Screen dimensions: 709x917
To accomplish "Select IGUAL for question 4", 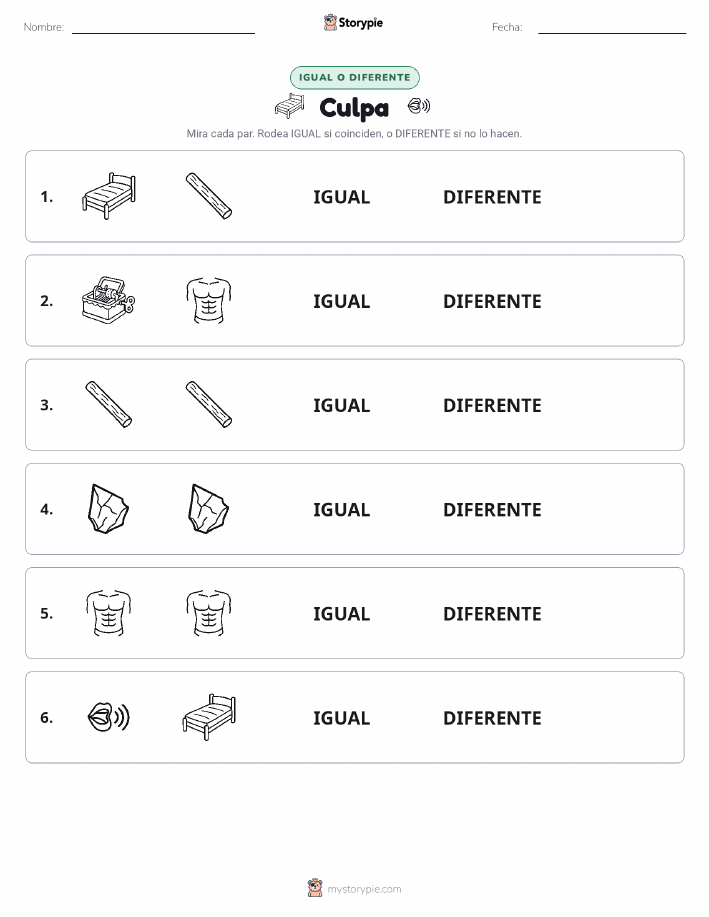I will click(x=342, y=509).
